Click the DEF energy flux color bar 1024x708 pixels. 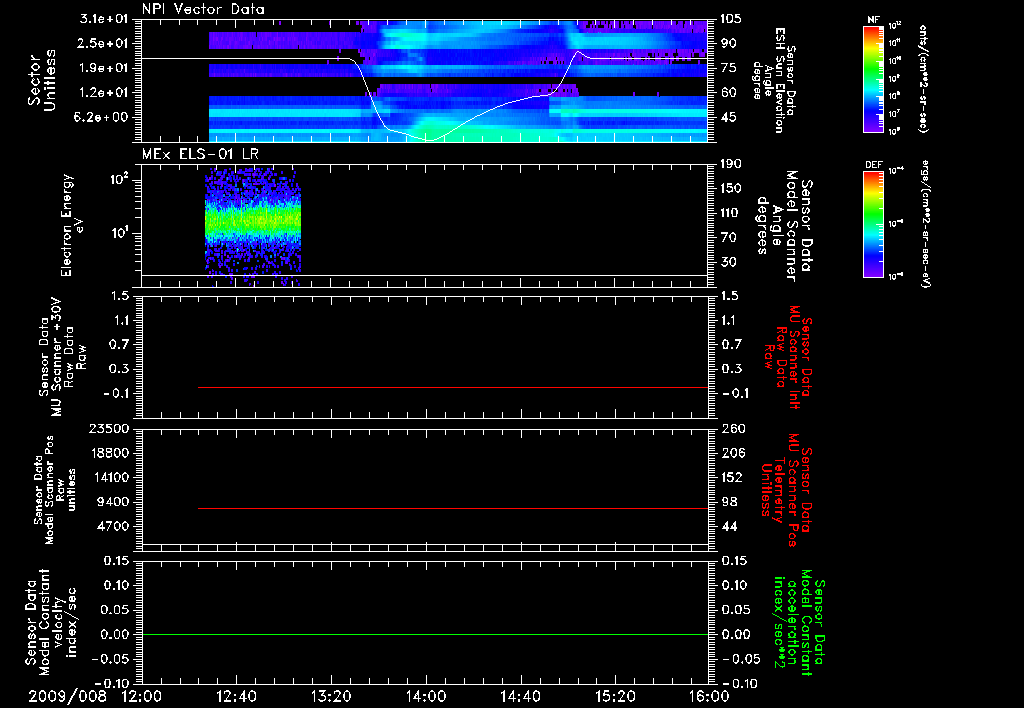(873, 223)
